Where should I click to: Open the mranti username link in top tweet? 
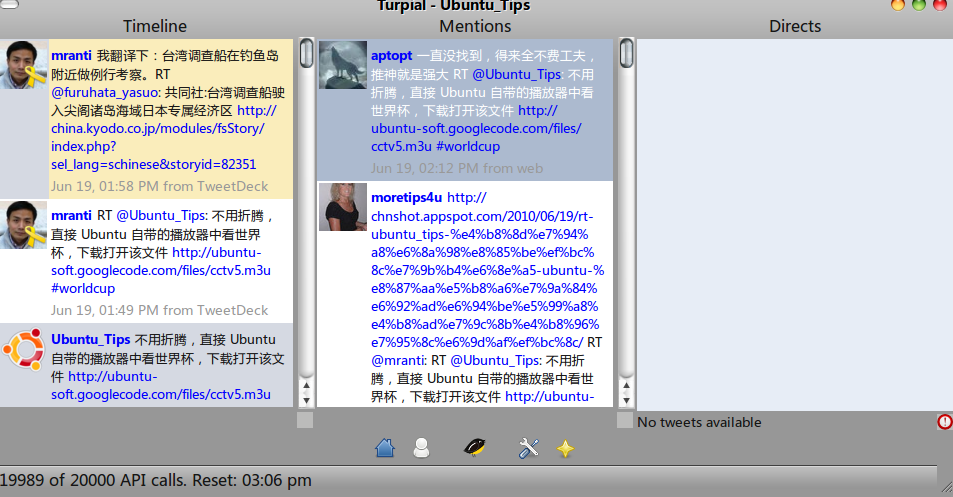71,56
